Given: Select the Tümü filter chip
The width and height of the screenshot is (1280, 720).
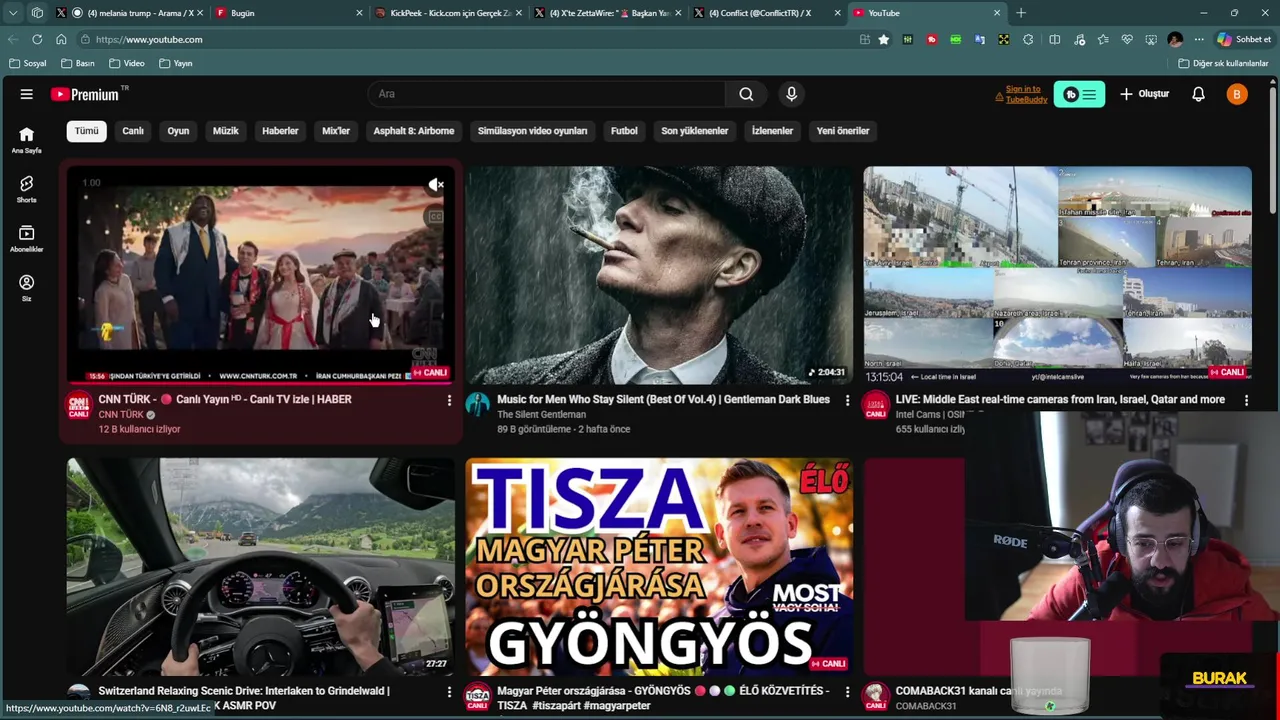Looking at the screenshot, I should coord(87,131).
